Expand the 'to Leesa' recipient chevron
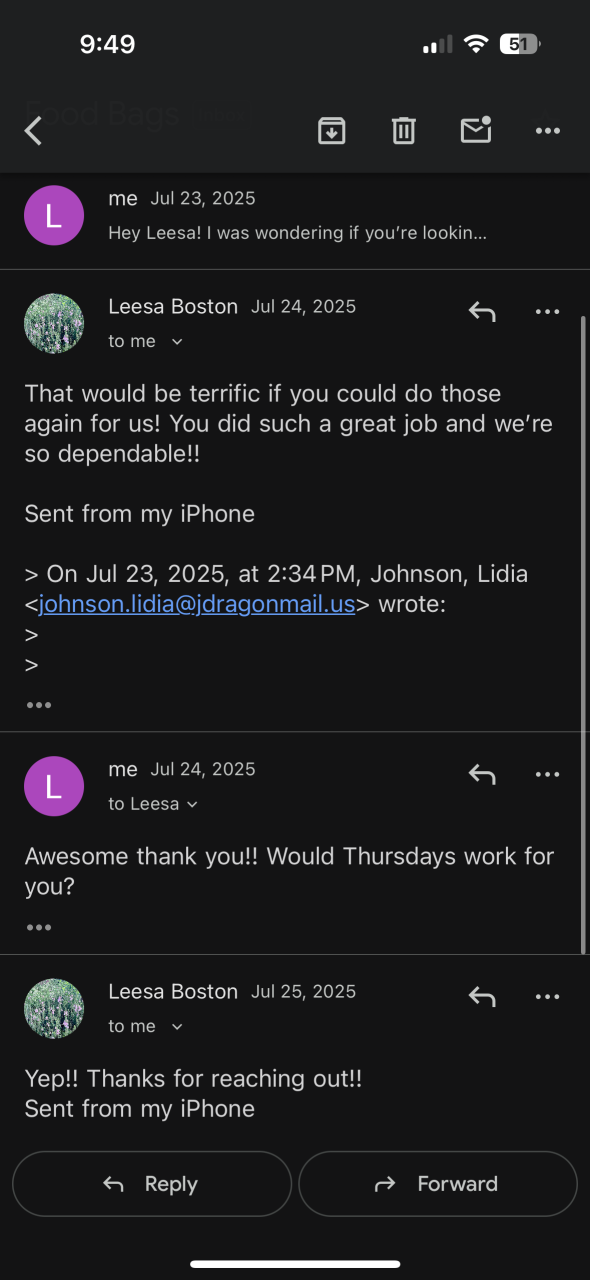 pyautogui.click(x=192, y=805)
